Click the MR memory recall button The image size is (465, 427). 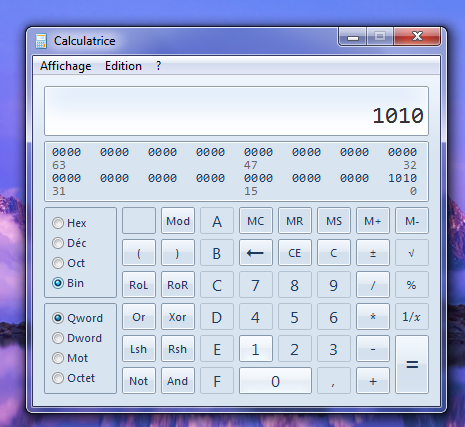click(x=295, y=221)
